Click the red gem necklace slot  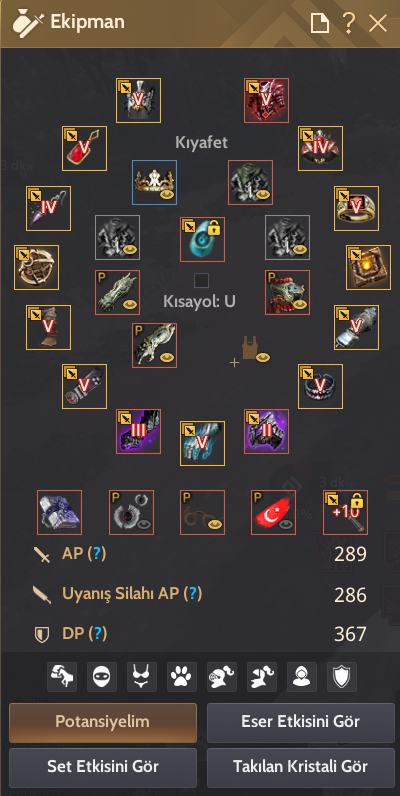coord(84,148)
